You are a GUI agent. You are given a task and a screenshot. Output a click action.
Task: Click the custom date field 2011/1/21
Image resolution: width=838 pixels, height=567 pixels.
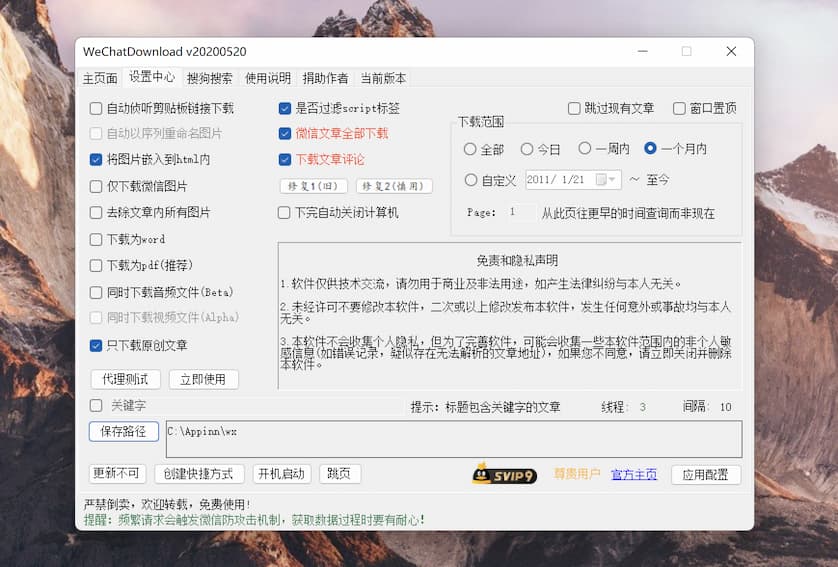(x=573, y=180)
